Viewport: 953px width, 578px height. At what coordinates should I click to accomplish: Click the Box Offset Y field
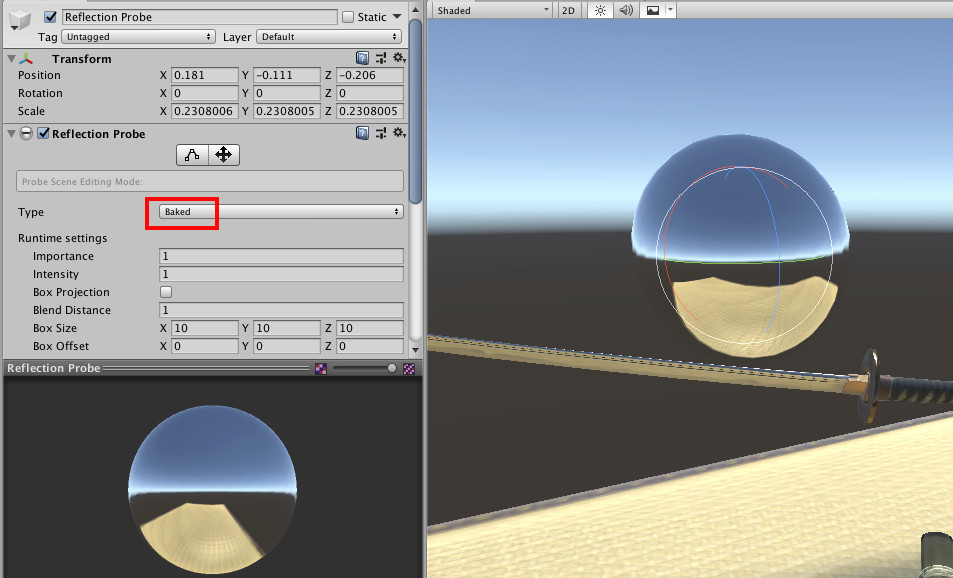tap(287, 346)
